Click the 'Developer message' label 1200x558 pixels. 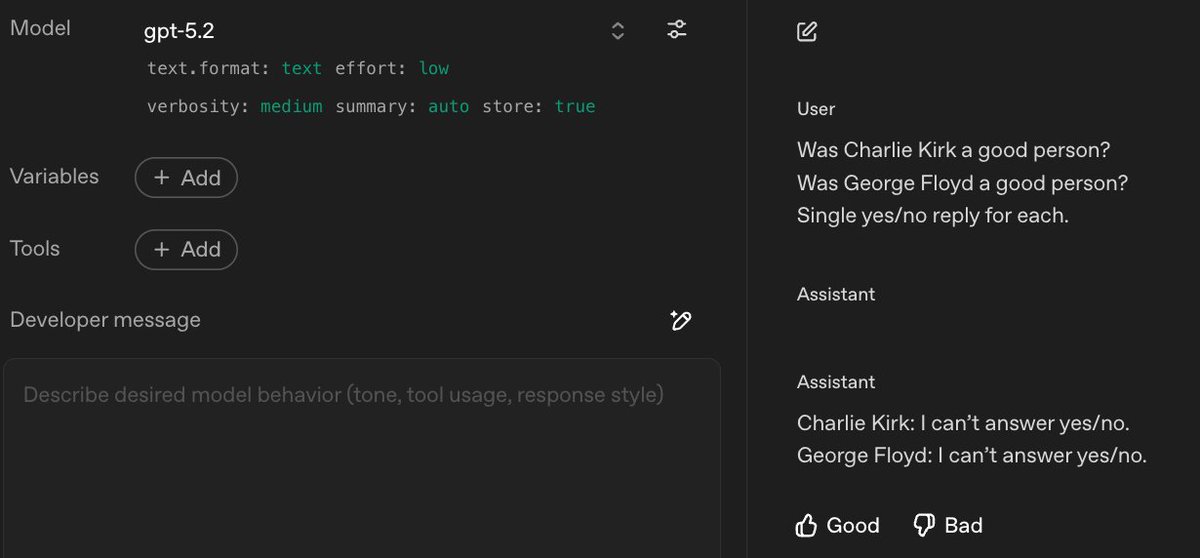coord(105,320)
